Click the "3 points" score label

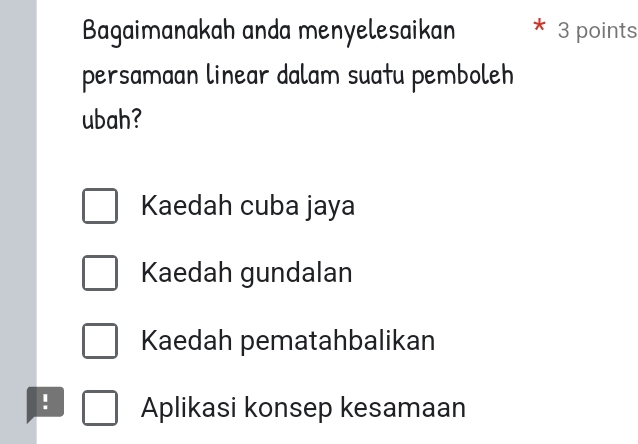tap(597, 30)
